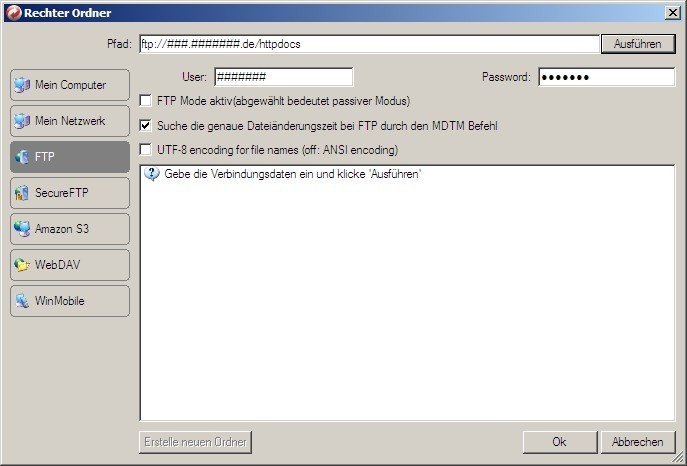Click the resize grip at dialog corner
687x466 pixels.
677,456
